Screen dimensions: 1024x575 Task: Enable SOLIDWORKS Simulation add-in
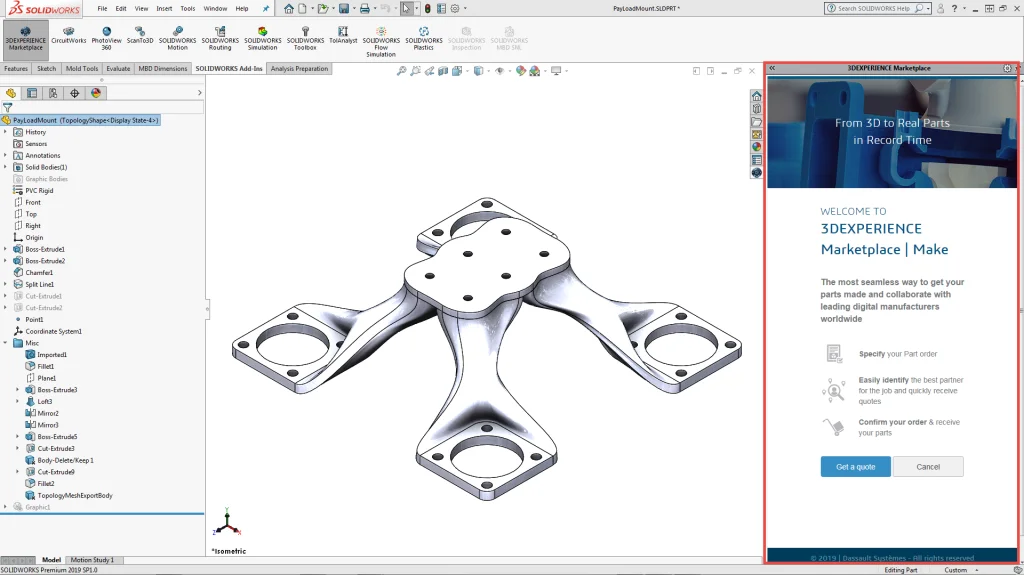coord(263,39)
